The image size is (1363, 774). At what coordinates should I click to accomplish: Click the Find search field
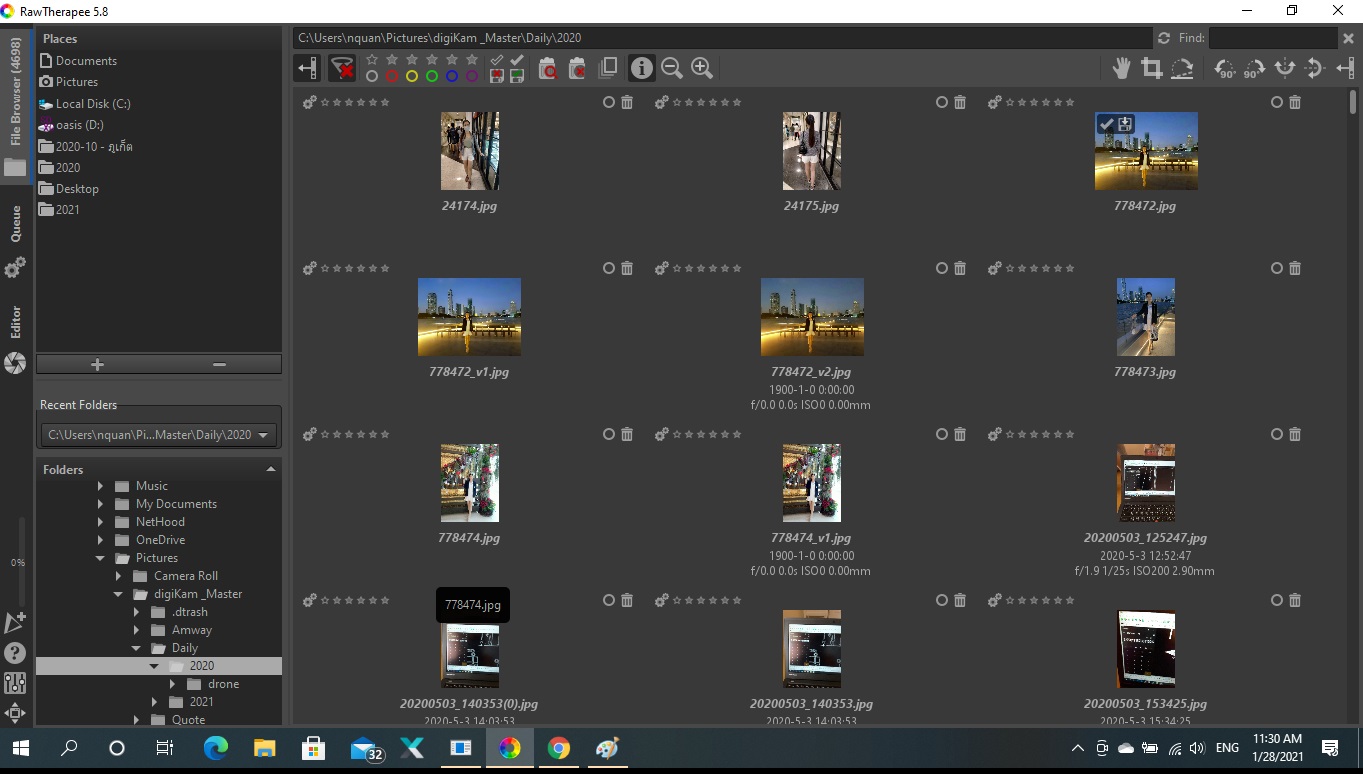pos(1271,38)
